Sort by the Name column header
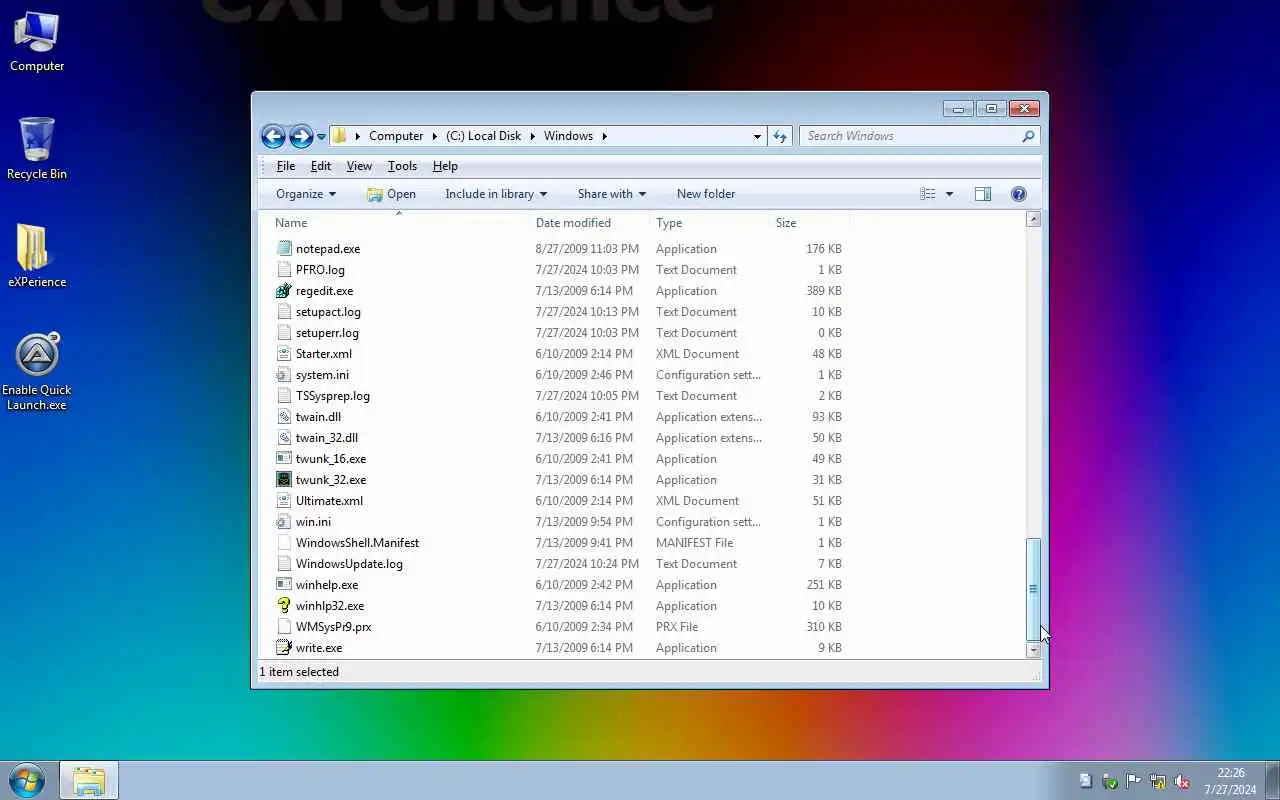This screenshot has height=800, width=1280. pyautogui.click(x=399, y=223)
